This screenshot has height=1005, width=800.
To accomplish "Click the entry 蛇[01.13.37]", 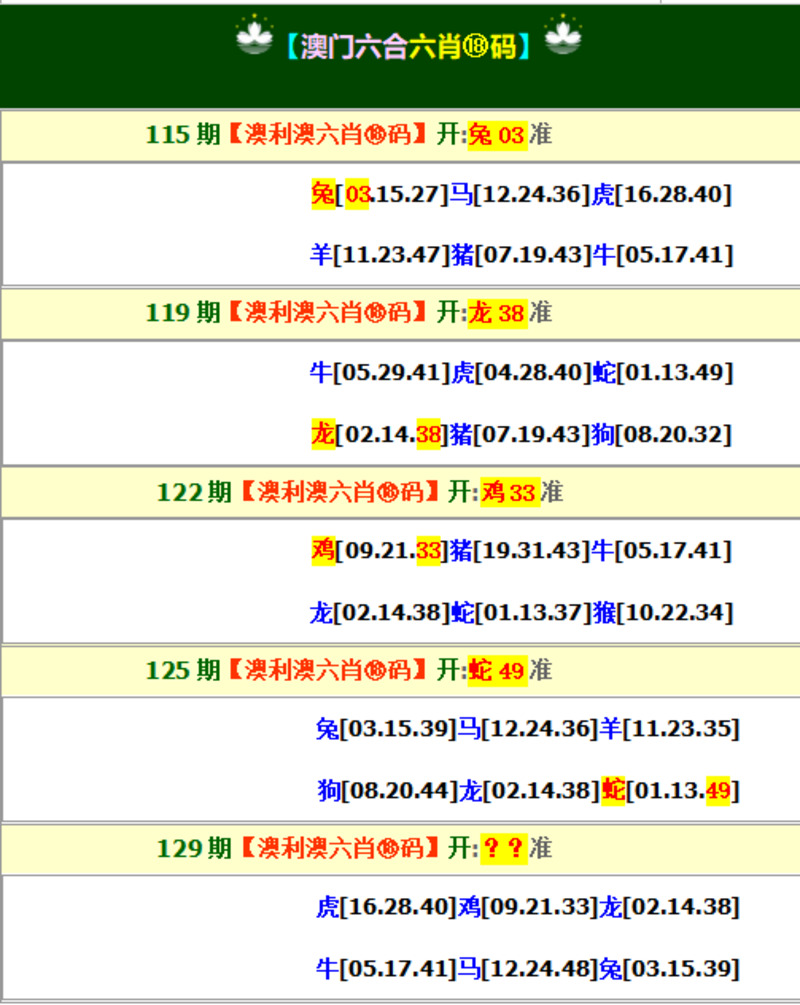I will tap(521, 613).
